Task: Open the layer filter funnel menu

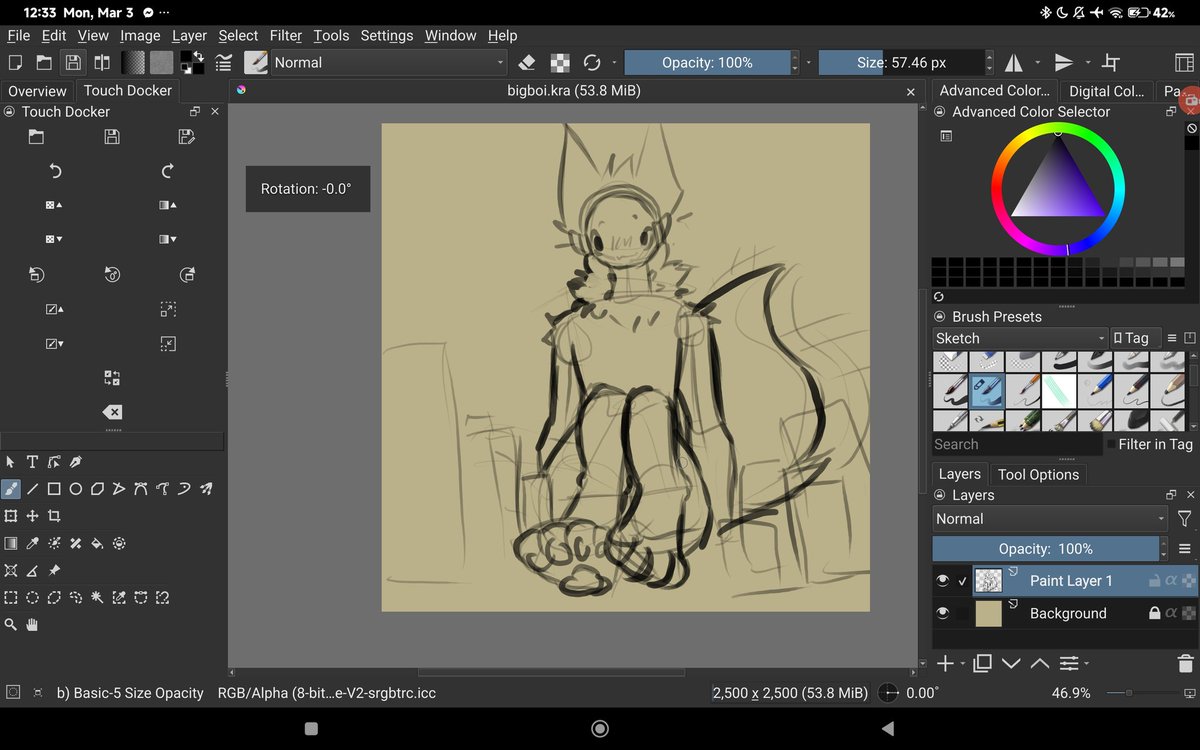Action: [1184, 519]
